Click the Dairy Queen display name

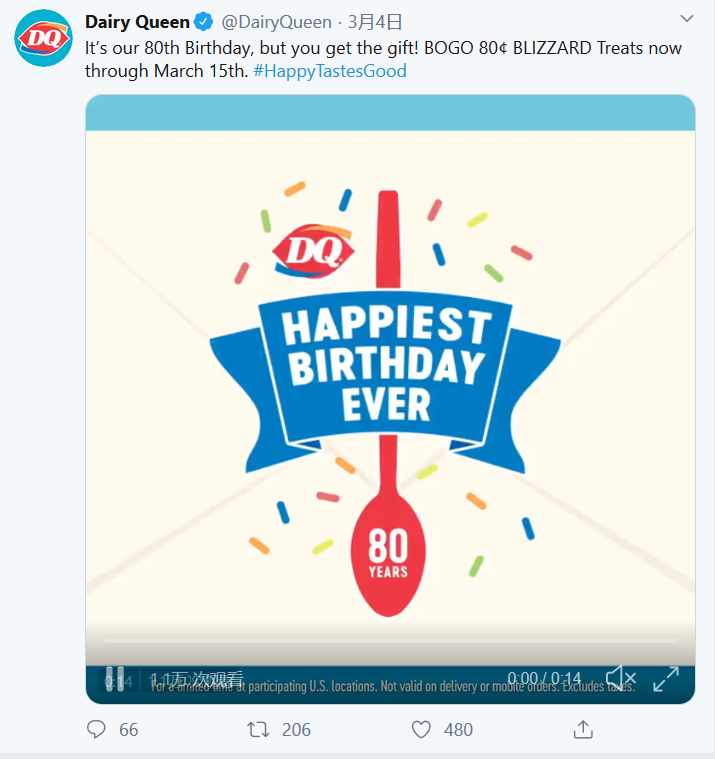pyautogui.click(x=137, y=21)
